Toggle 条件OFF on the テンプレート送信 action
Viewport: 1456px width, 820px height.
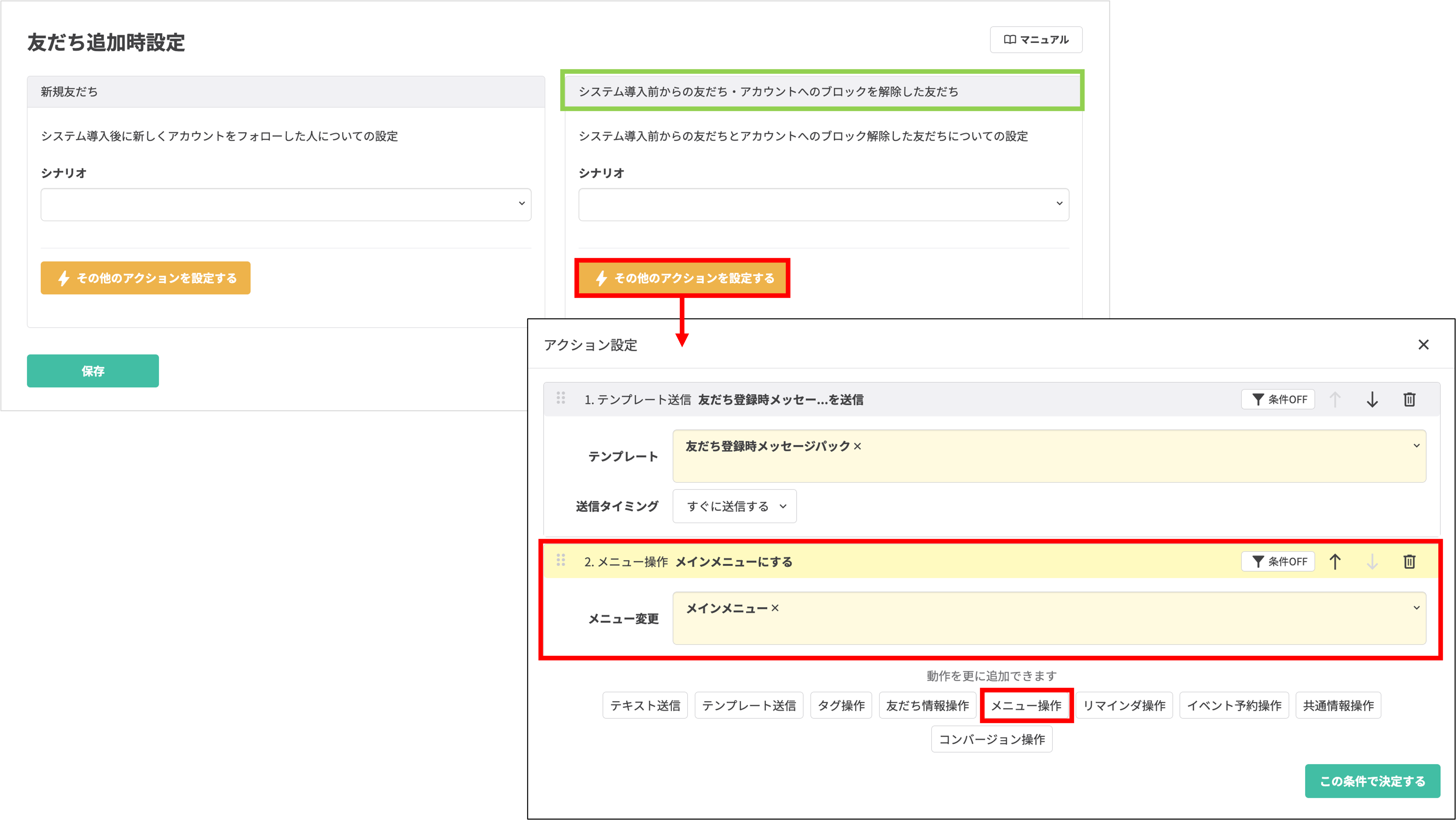[1278, 399]
